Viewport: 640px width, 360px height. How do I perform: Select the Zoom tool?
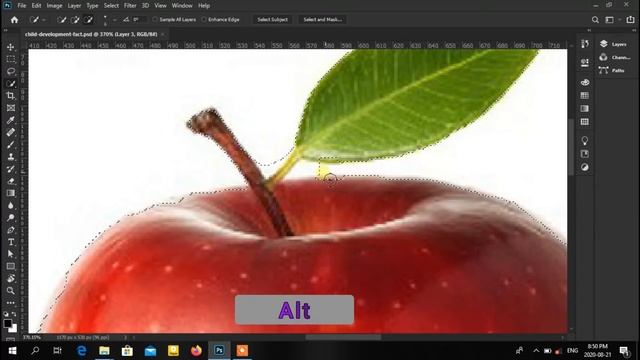pyautogui.click(x=11, y=291)
